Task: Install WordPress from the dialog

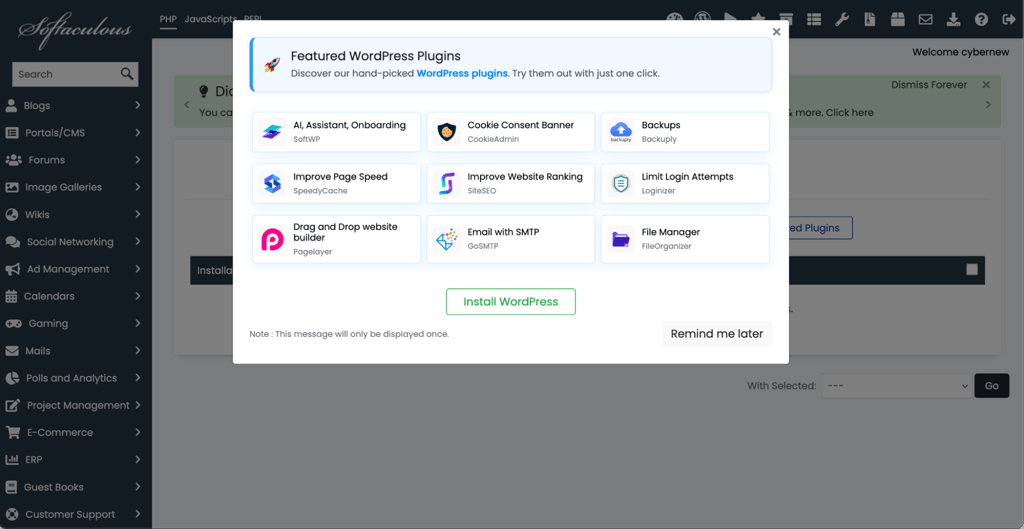Action: [511, 302]
